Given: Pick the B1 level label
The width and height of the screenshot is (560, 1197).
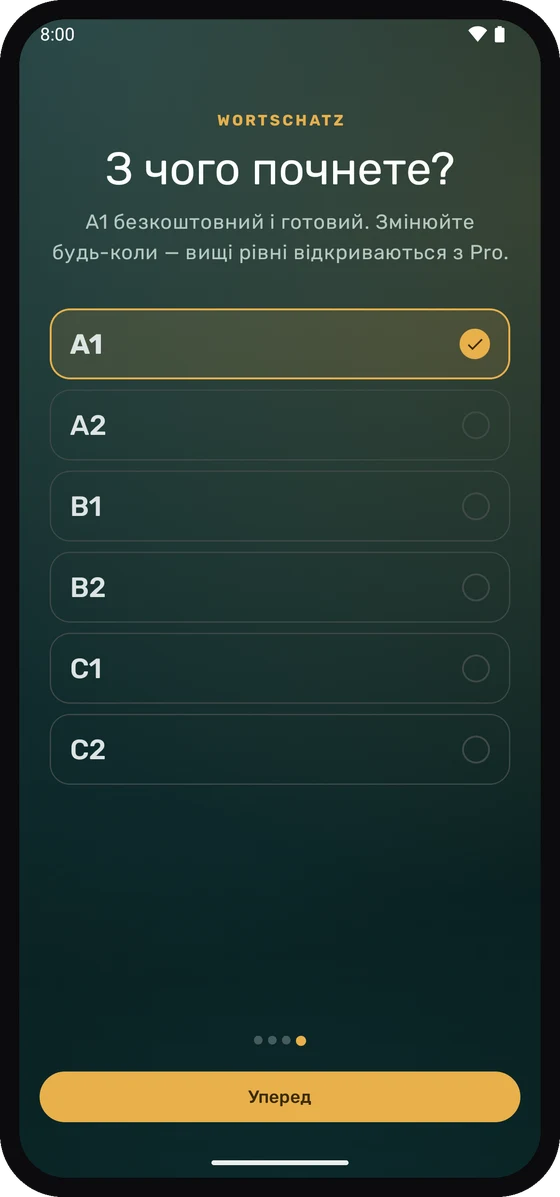Looking at the screenshot, I should coord(86,506).
